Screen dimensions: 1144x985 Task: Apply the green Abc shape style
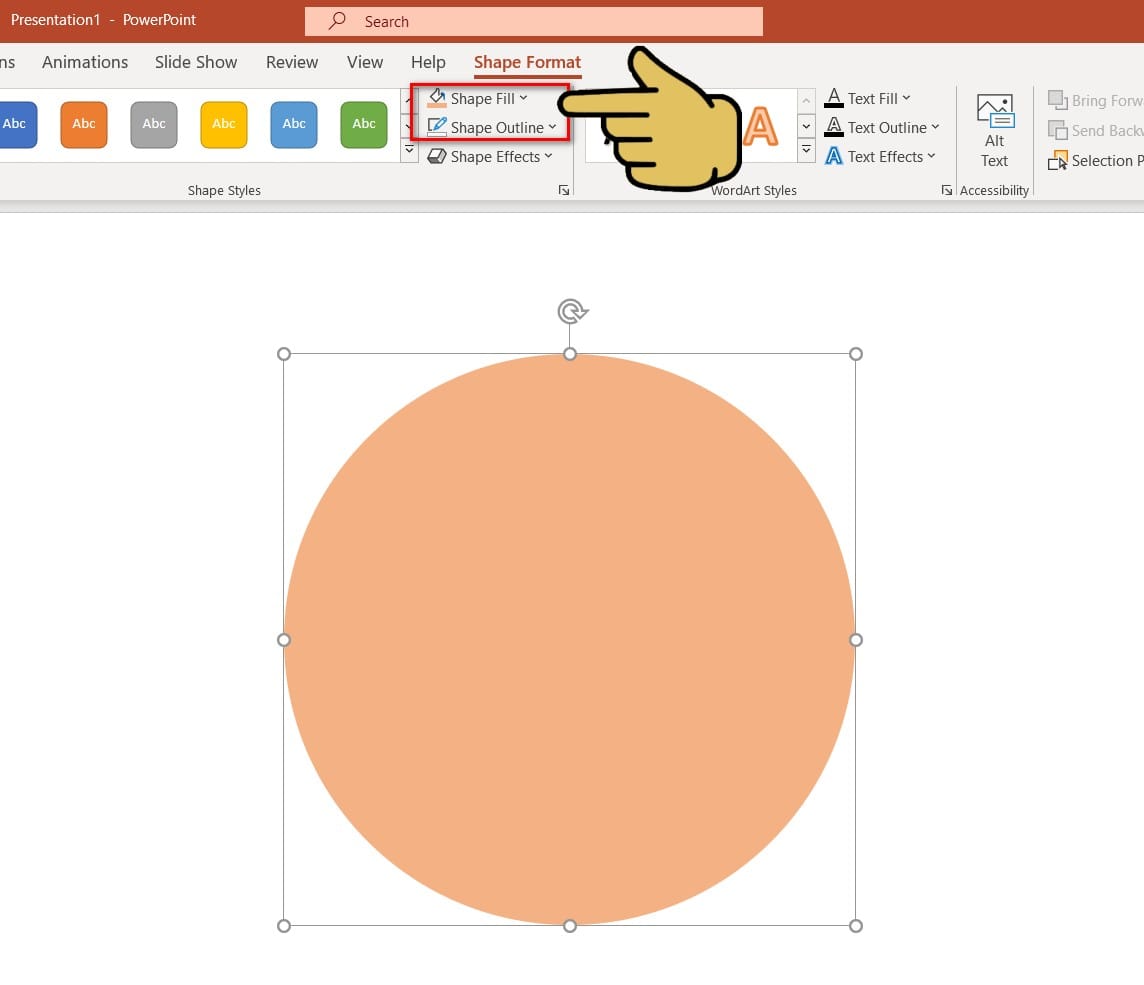364,124
